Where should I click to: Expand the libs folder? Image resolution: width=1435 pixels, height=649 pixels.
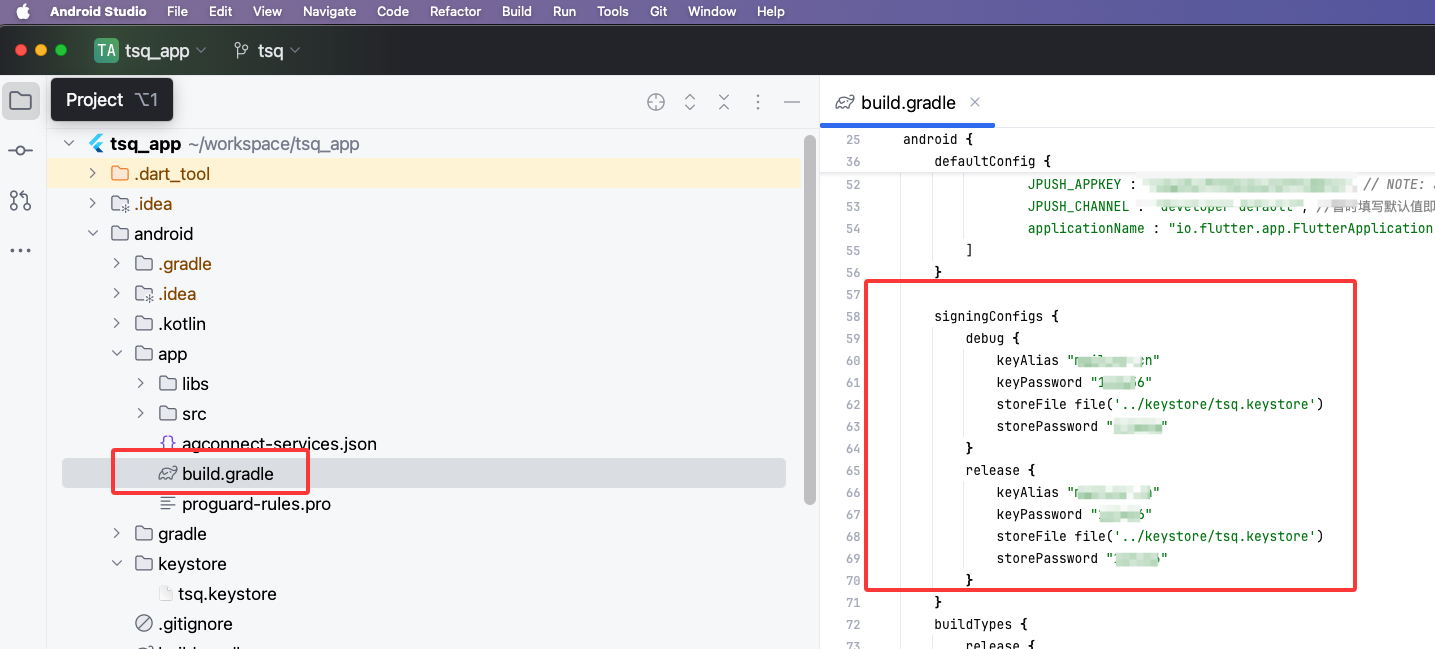click(x=141, y=384)
